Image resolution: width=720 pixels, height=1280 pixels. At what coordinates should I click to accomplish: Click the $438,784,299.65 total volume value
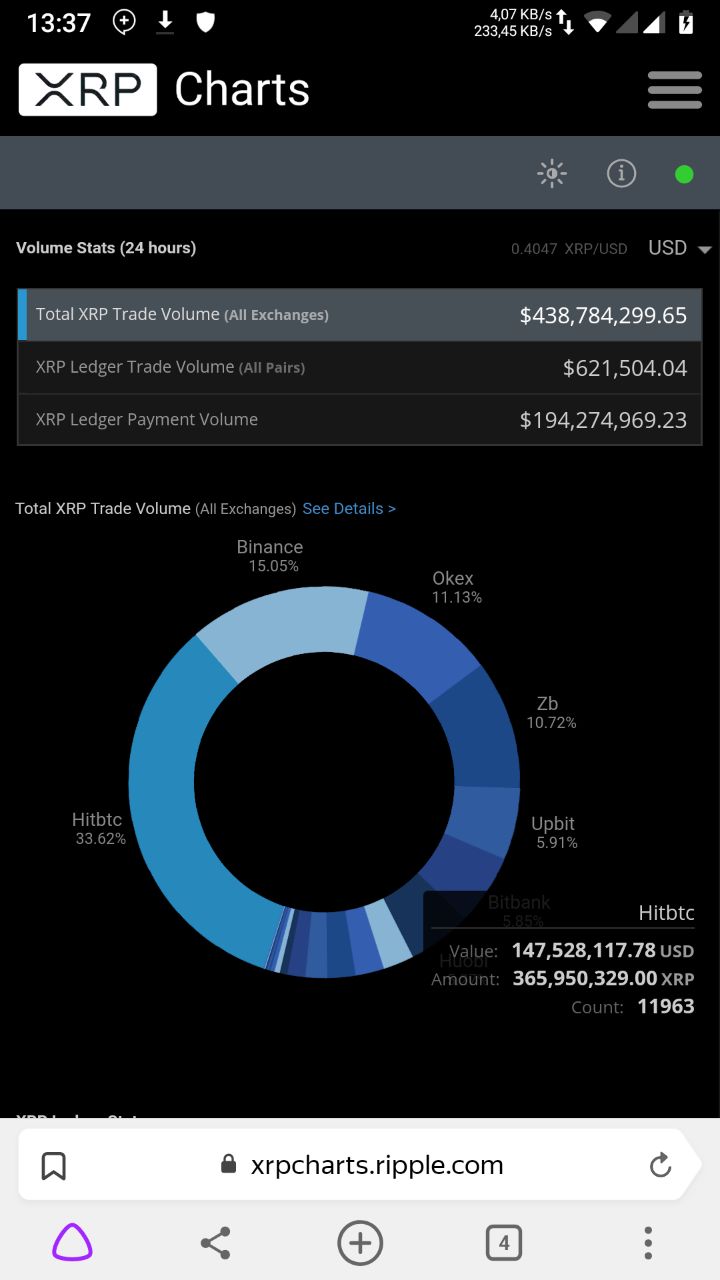pos(603,316)
